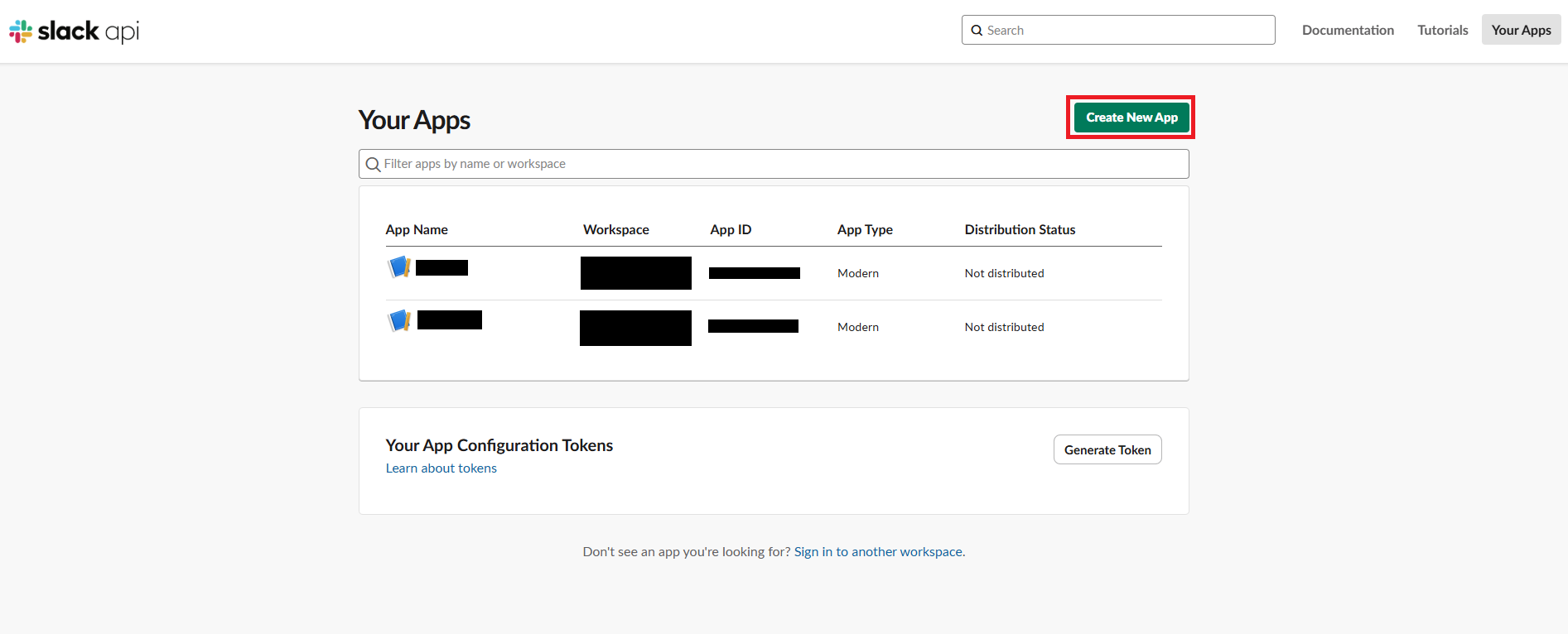Click the Generate Token button
This screenshot has width=1568, height=634.
[1107, 449]
